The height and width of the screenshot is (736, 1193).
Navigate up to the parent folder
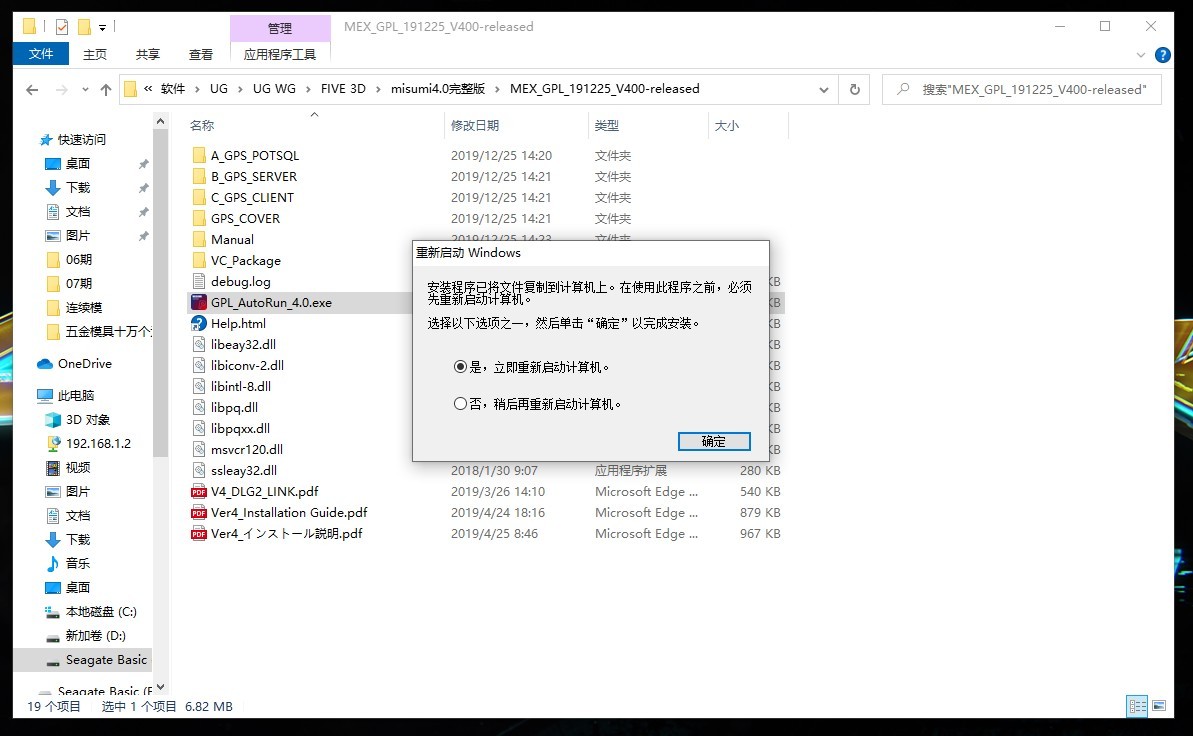105,89
